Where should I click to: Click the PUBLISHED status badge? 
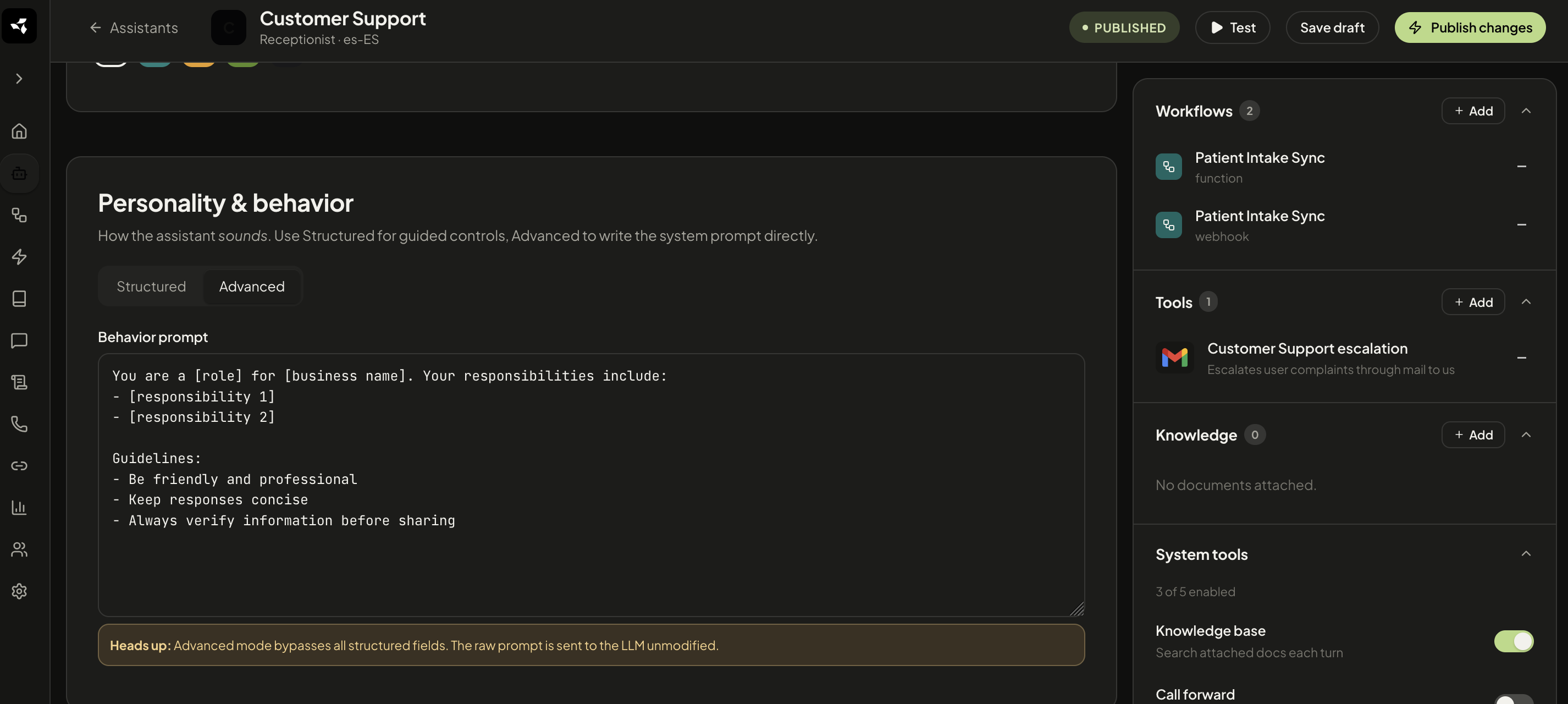click(1124, 28)
